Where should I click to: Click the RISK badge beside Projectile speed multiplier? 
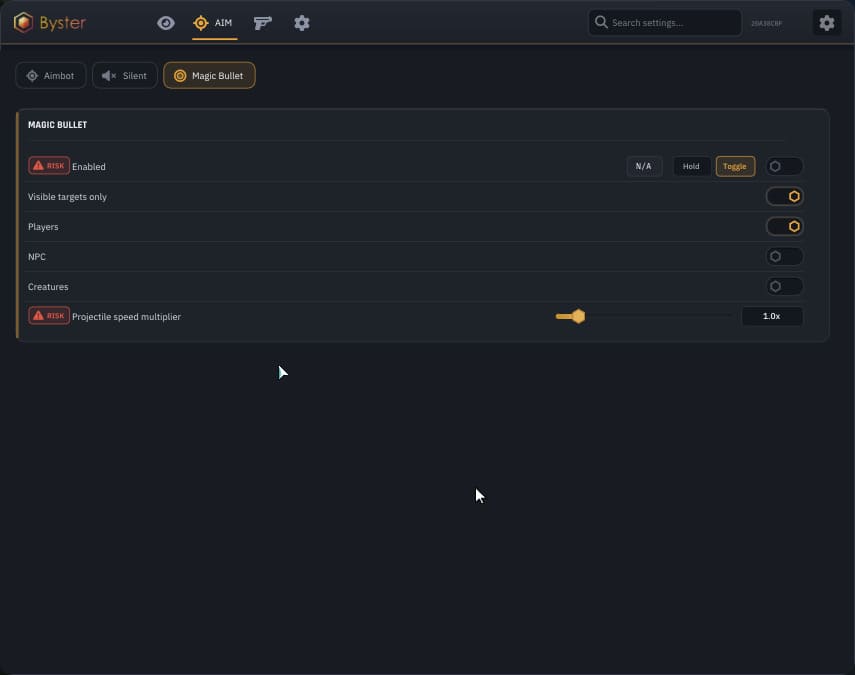(x=49, y=316)
